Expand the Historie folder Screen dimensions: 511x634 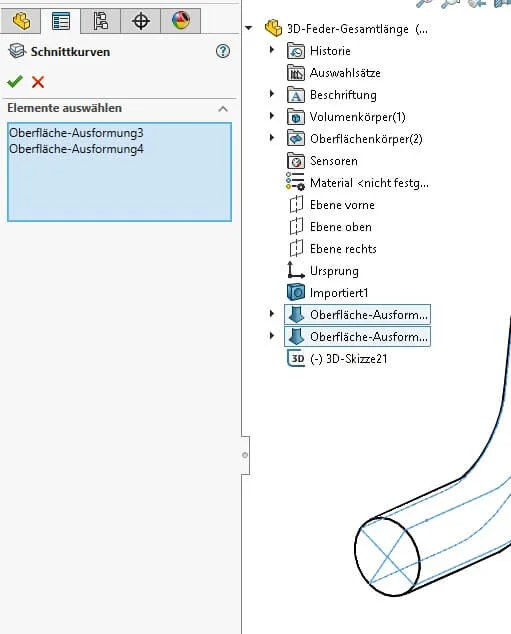pos(272,50)
